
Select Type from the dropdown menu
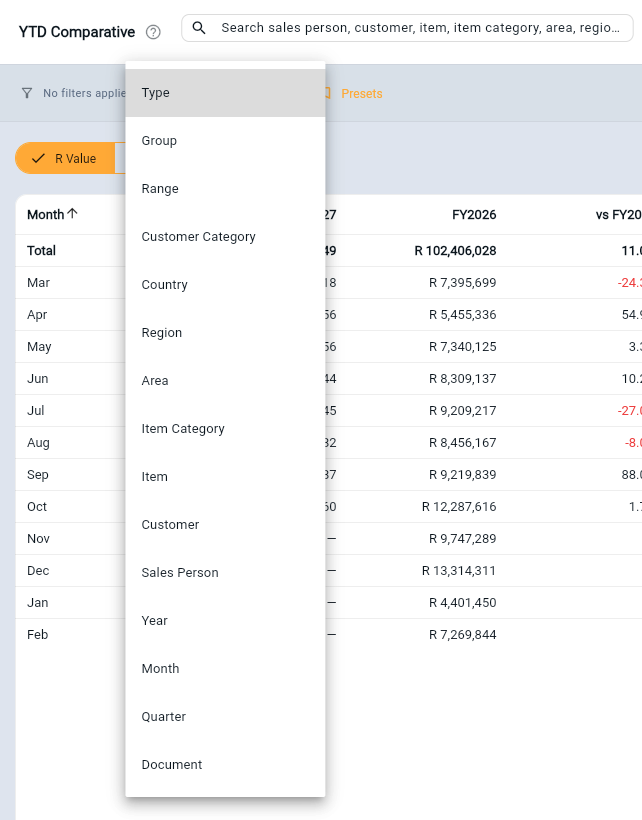point(225,93)
